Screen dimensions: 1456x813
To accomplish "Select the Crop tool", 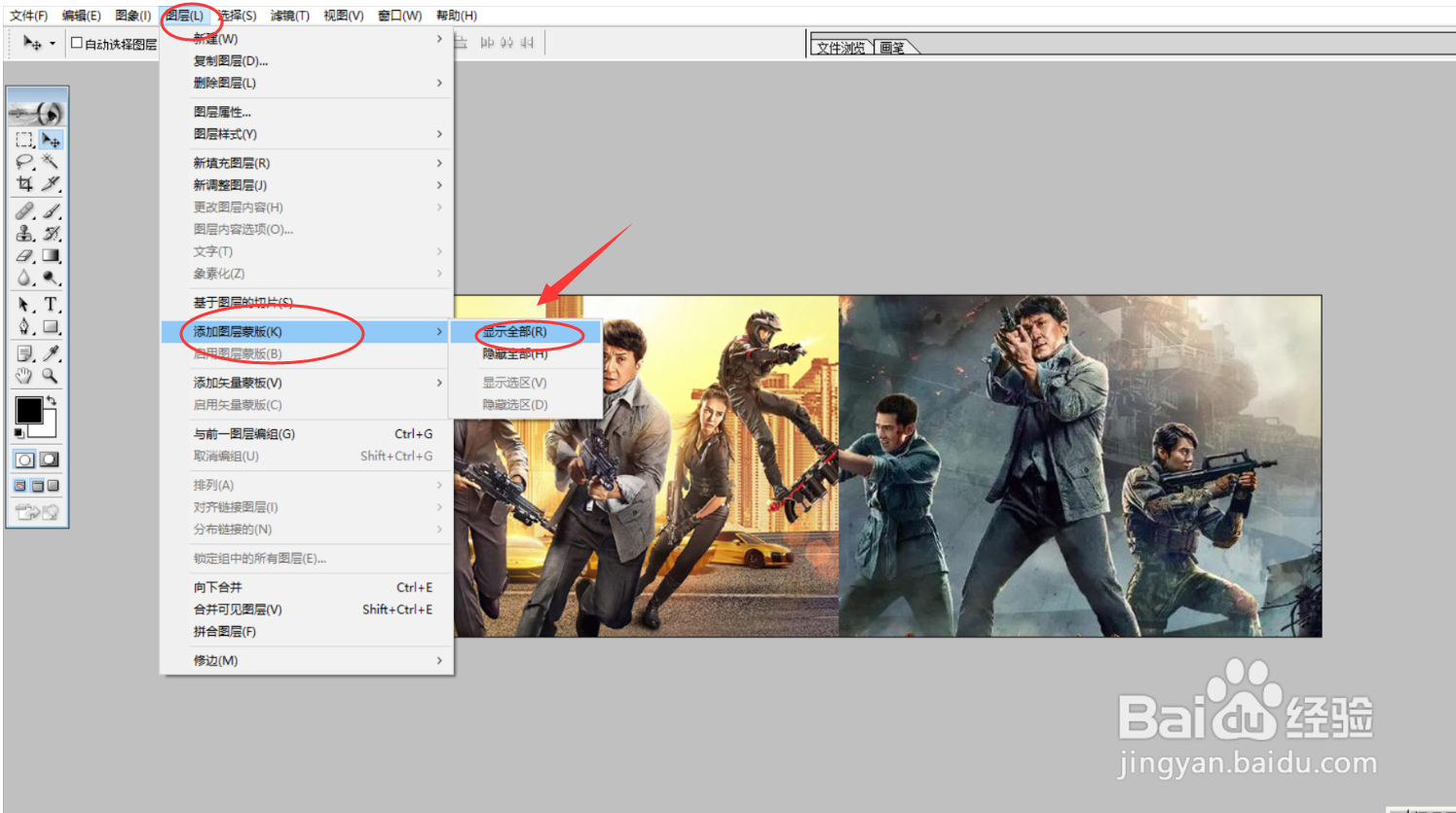I will point(24,183).
